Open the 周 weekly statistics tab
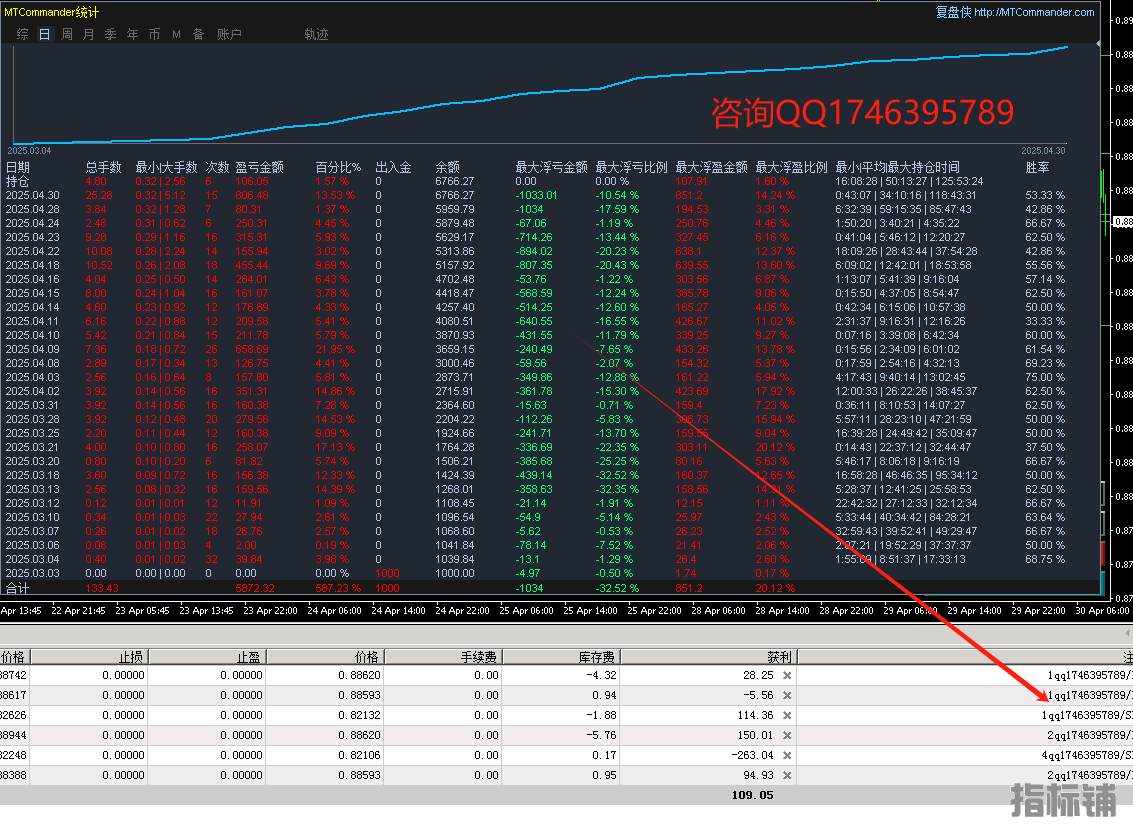 [66, 34]
